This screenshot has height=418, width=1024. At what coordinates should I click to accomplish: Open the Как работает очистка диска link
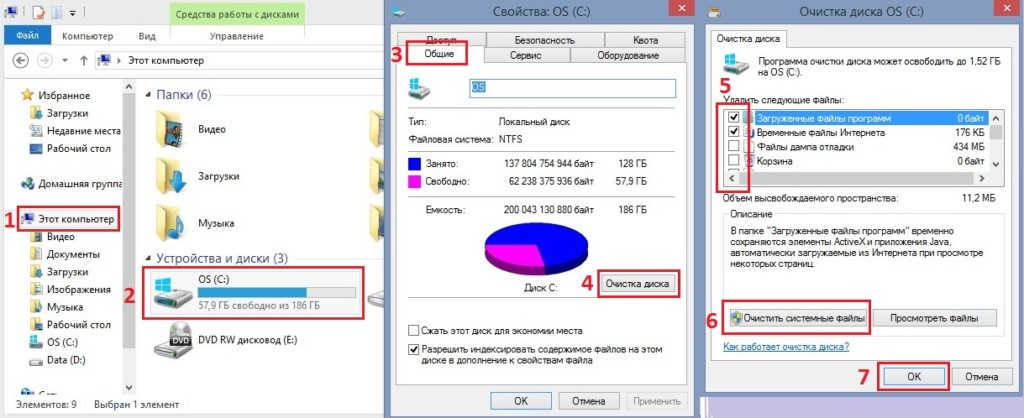pyautogui.click(x=786, y=346)
